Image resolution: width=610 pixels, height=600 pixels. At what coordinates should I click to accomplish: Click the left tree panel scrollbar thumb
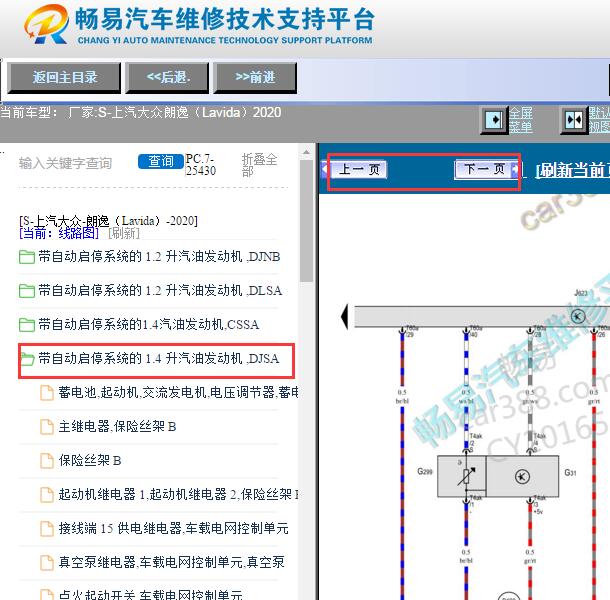point(306,221)
